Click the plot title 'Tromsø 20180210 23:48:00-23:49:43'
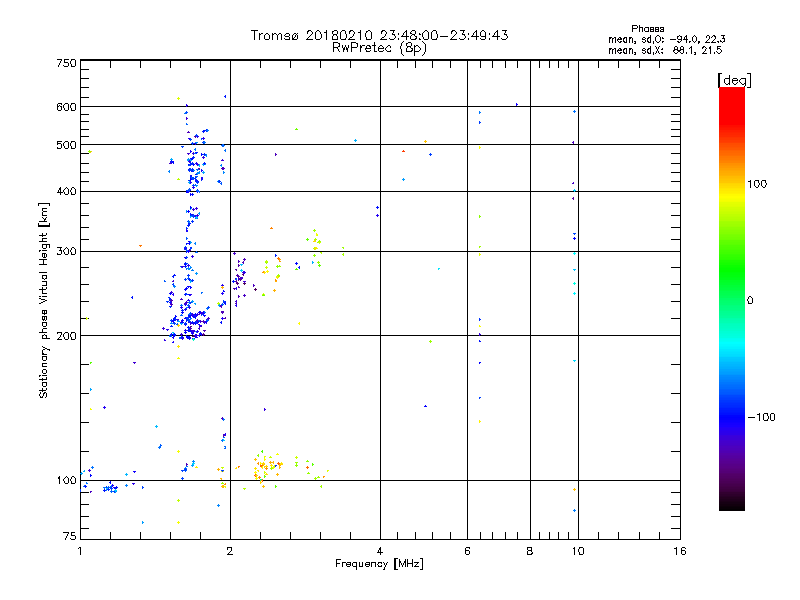Screen dimensions: 800x600 [x=379, y=35]
